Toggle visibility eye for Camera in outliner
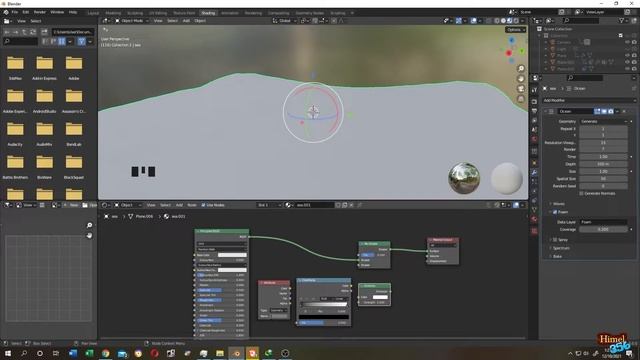 [x=627, y=42]
